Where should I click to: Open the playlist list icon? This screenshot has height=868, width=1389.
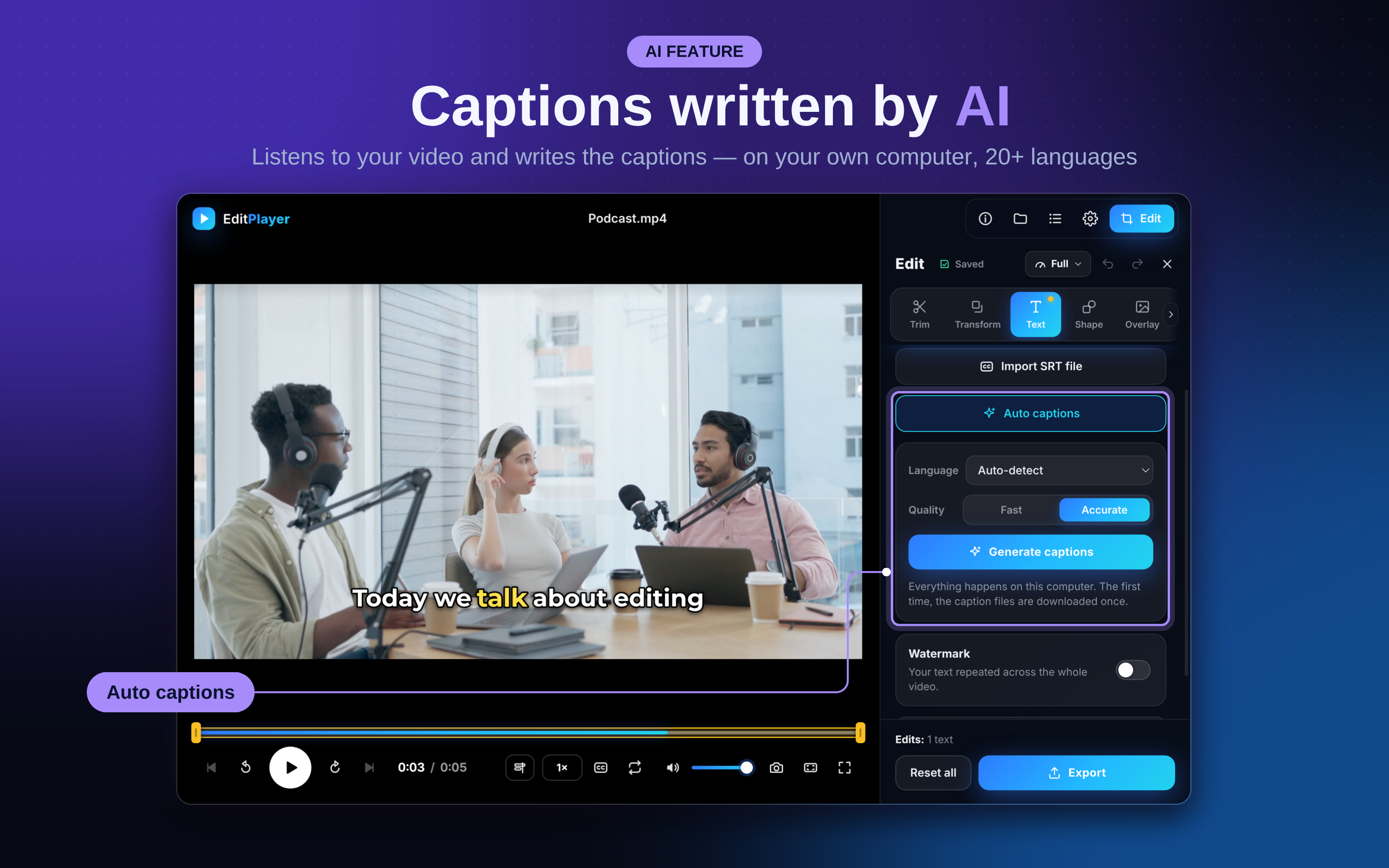click(x=1055, y=219)
